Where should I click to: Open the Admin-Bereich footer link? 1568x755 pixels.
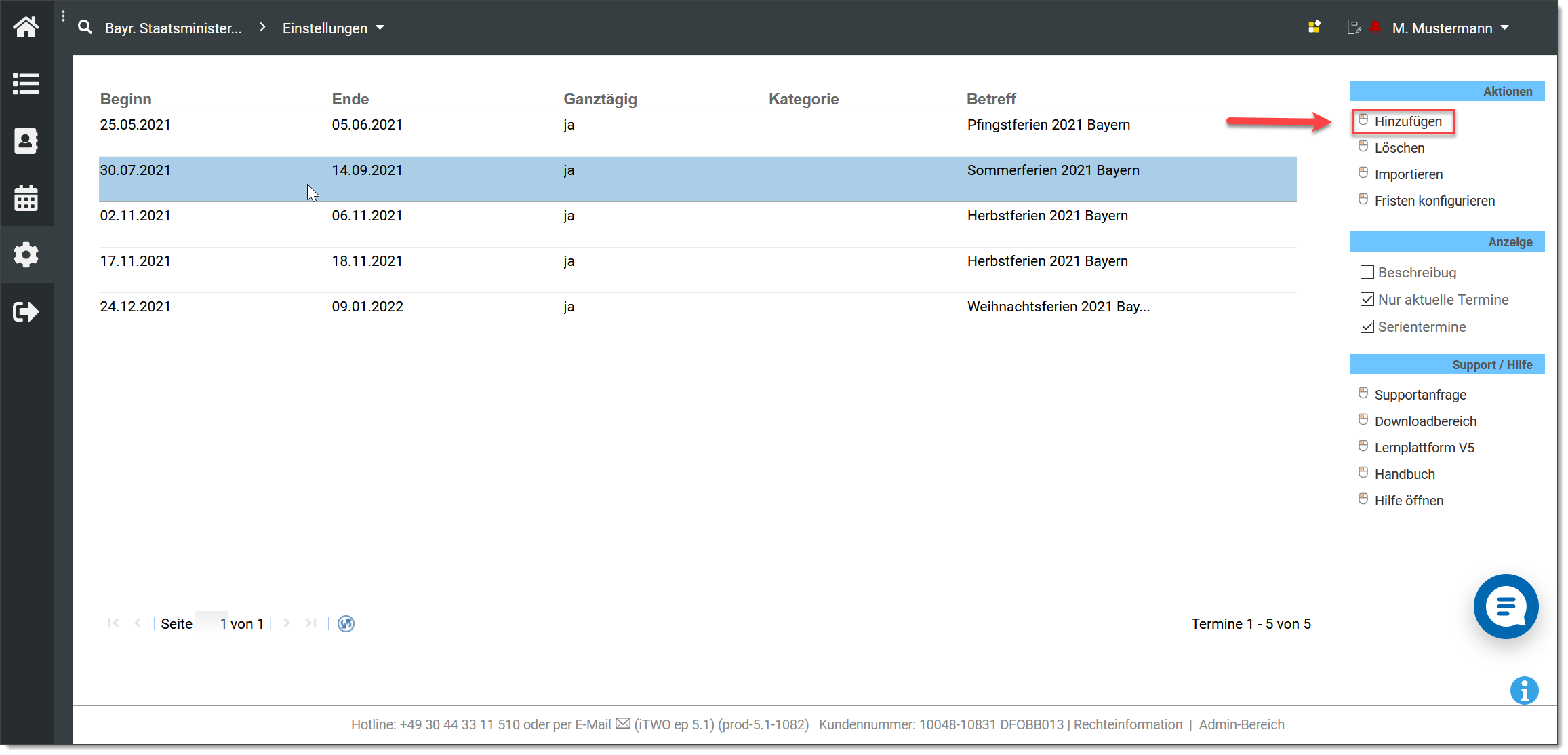(1241, 724)
